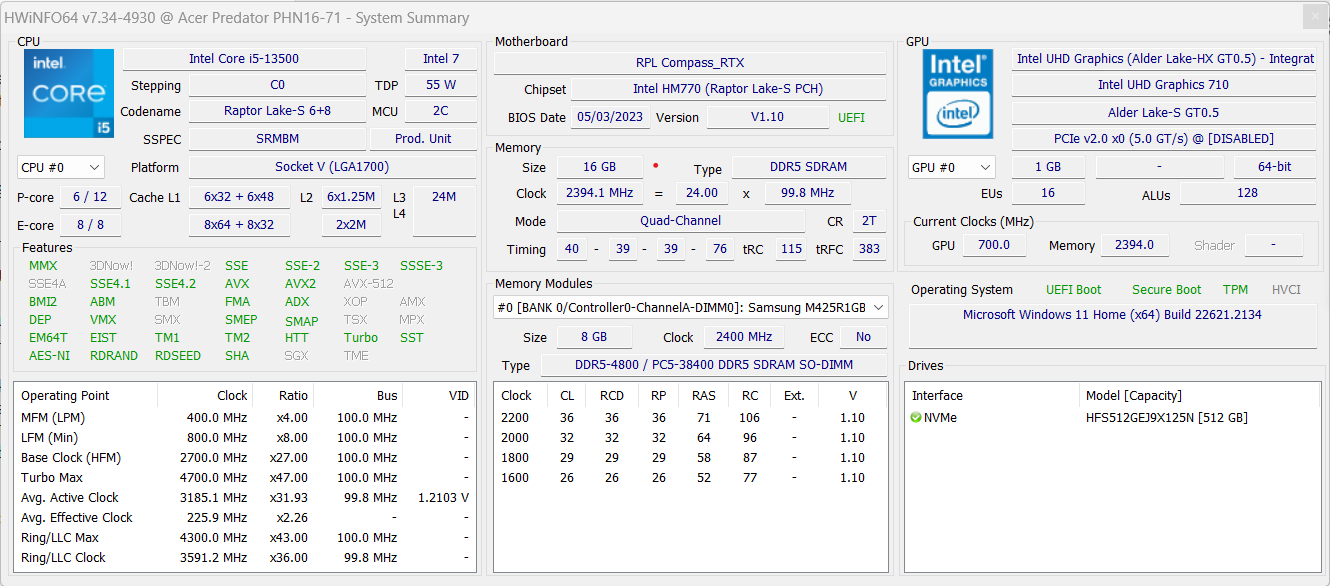Click the Intel HM770 chipset field

[x=728, y=89]
